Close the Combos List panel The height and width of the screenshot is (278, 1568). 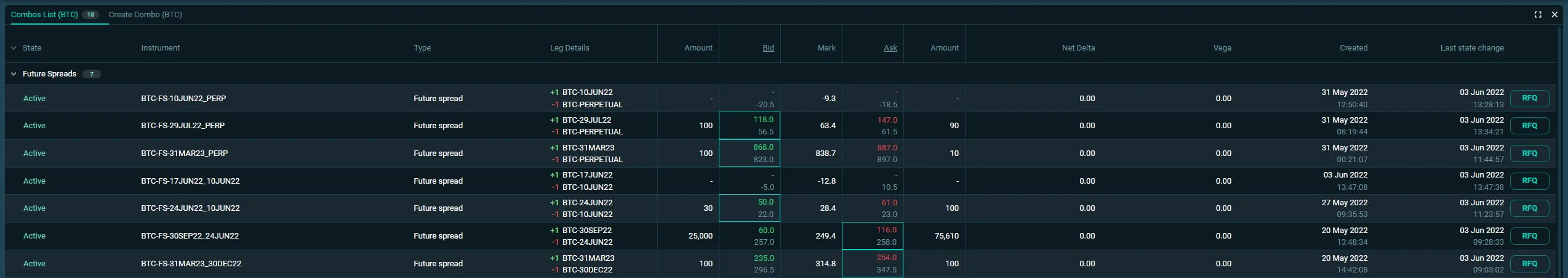(x=1554, y=15)
